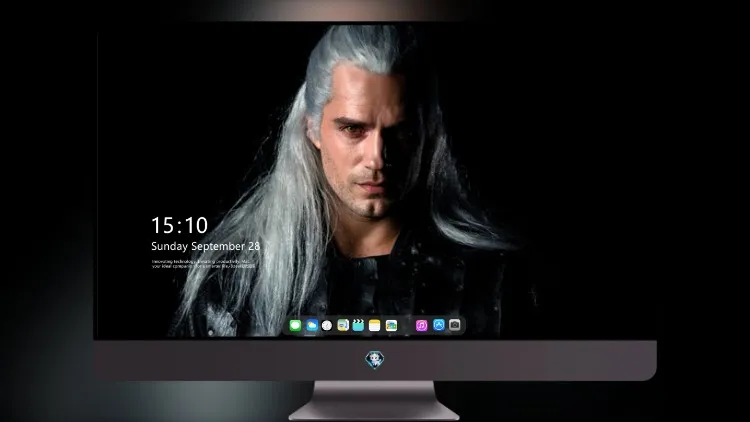Open the blue App Store icon in the dock

(439, 325)
